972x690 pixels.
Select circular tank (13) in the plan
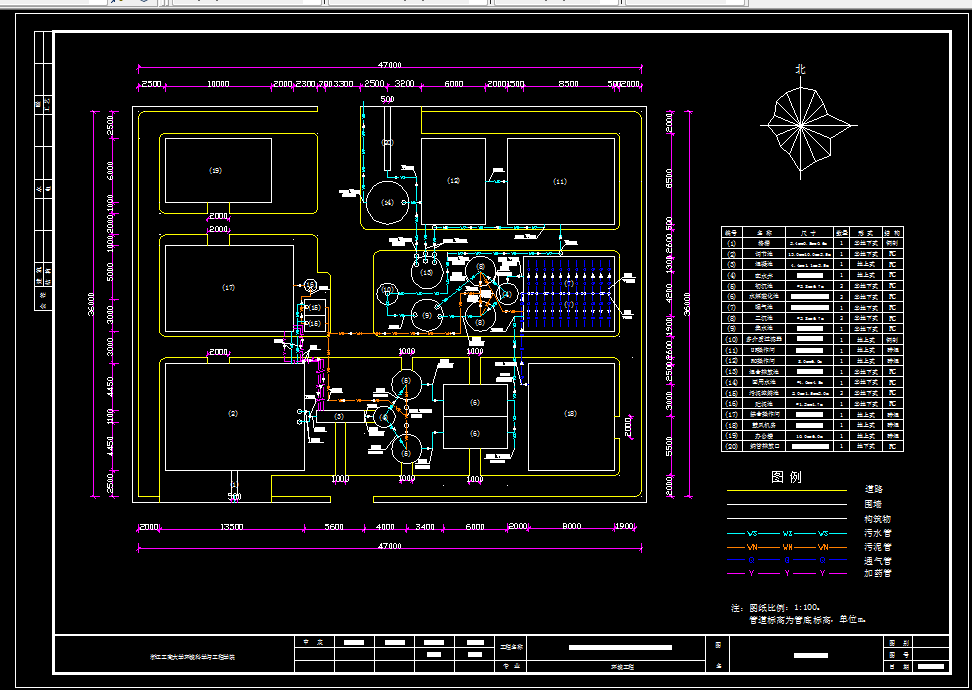tap(427, 272)
